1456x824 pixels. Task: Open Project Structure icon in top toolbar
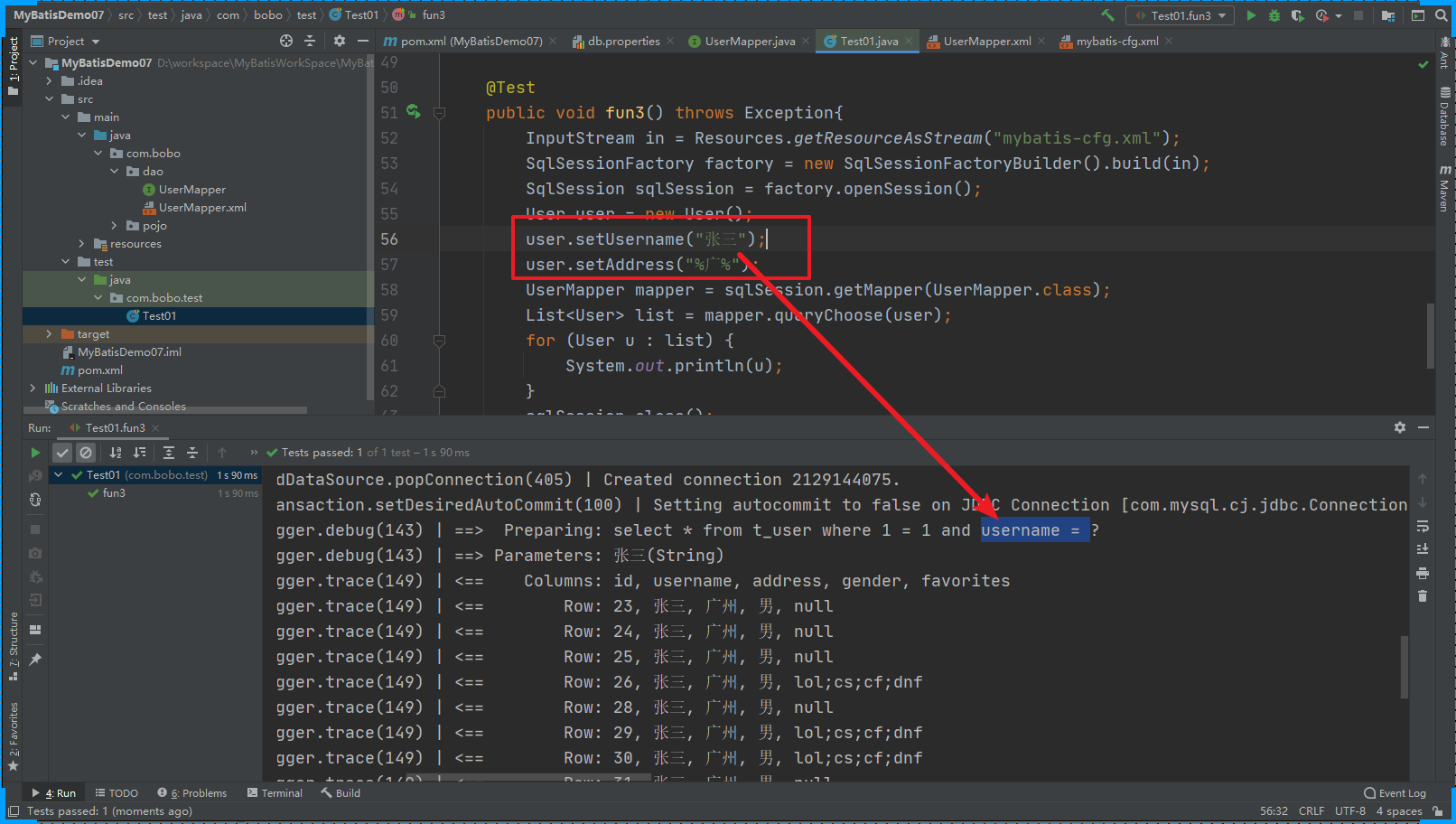(x=1388, y=15)
